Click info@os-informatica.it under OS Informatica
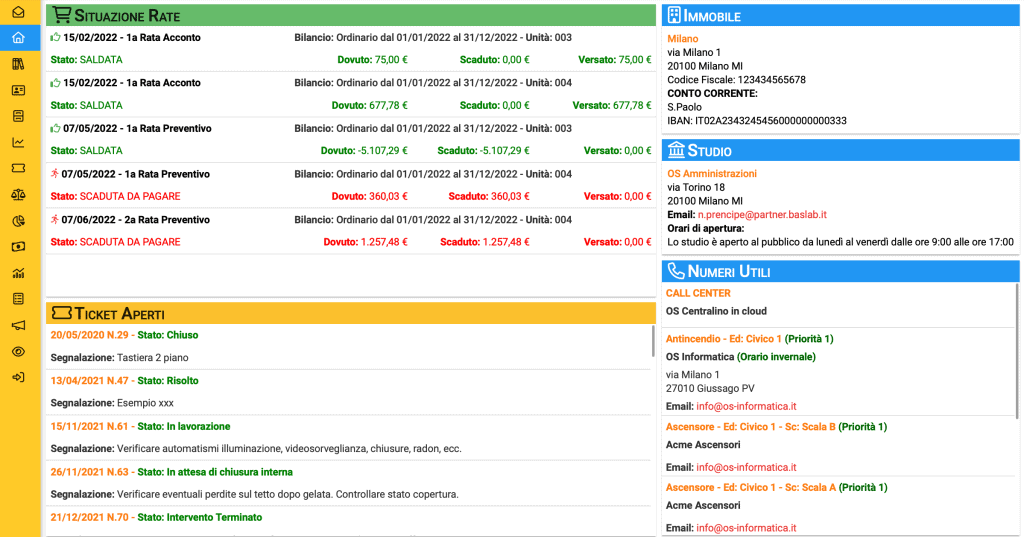This screenshot has height=537, width=1024. click(x=746, y=406)
